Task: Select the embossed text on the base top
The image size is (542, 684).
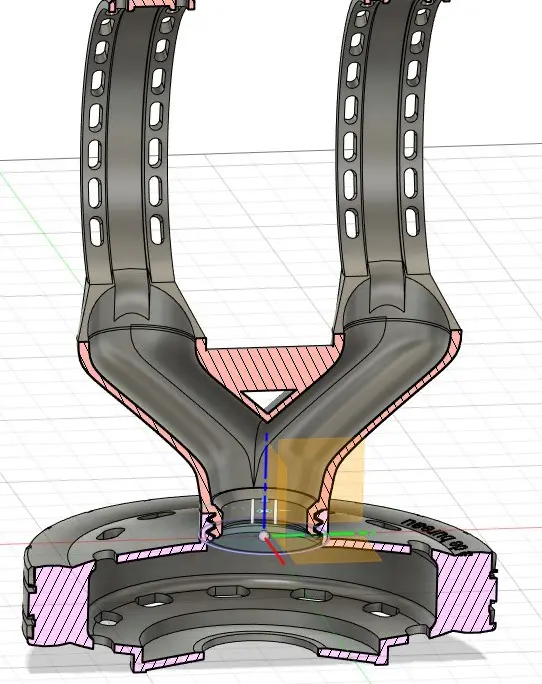Action: click(437, 535)
